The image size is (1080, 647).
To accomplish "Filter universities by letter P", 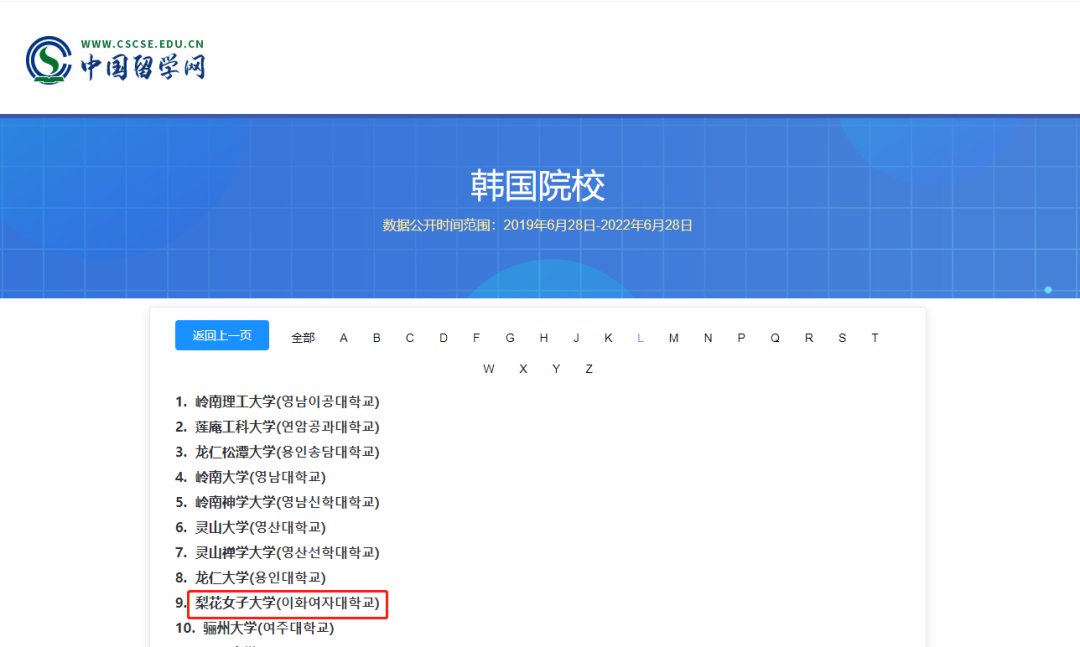I will tap(741, 338).
